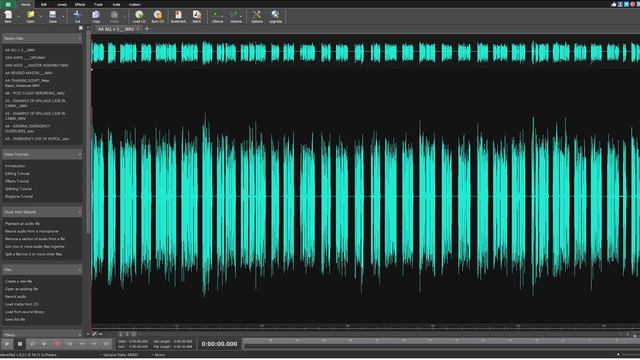Image resolution: width=640 pixels, height=360 pixels.
Task: Click the New file toolbar icon
Action: (8, 16)
